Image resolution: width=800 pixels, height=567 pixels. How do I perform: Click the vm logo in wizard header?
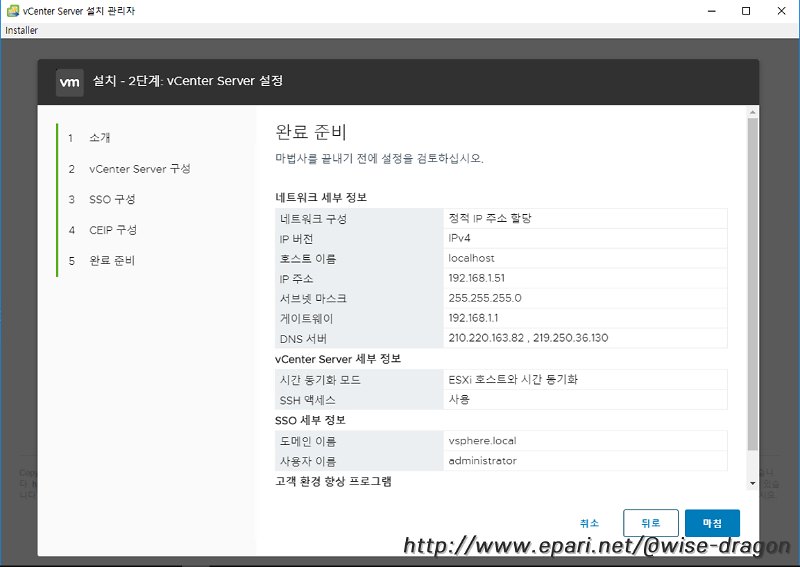click(x=69, y=82)
